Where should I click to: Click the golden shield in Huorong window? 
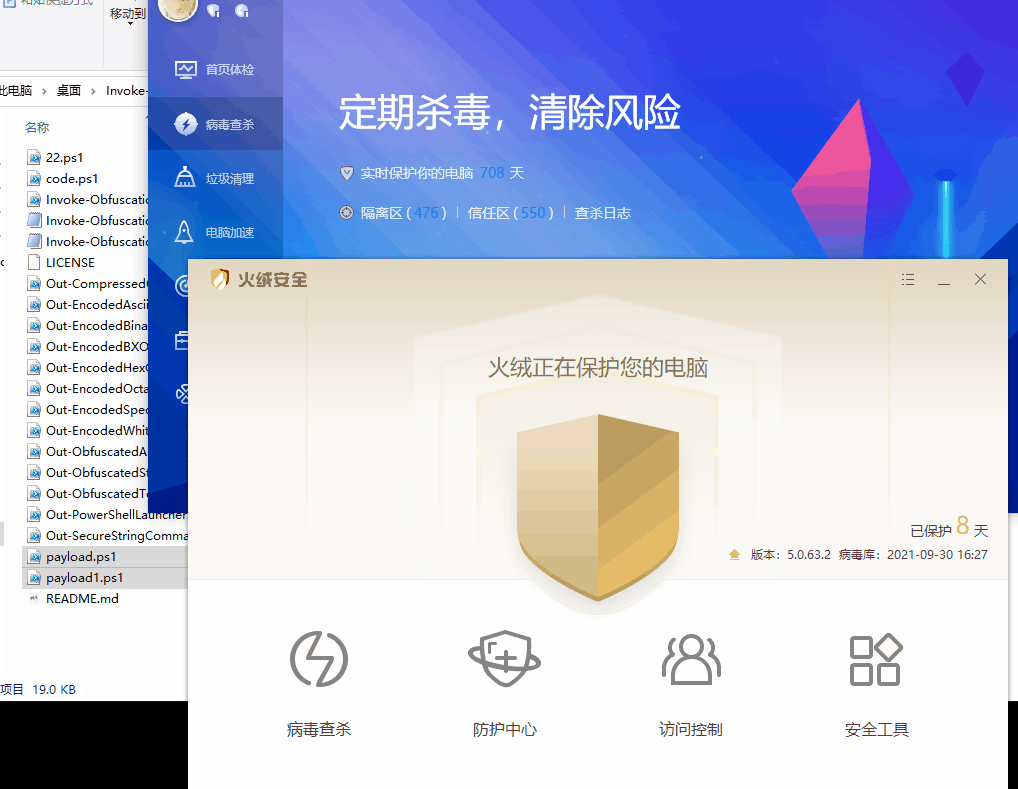[598, 507]
